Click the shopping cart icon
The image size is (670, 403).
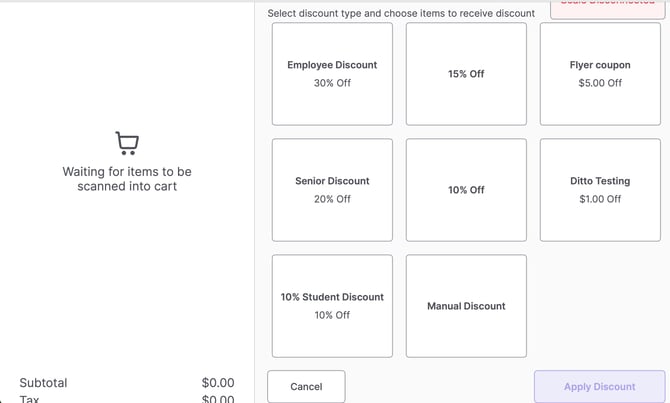tap(127, 143)
